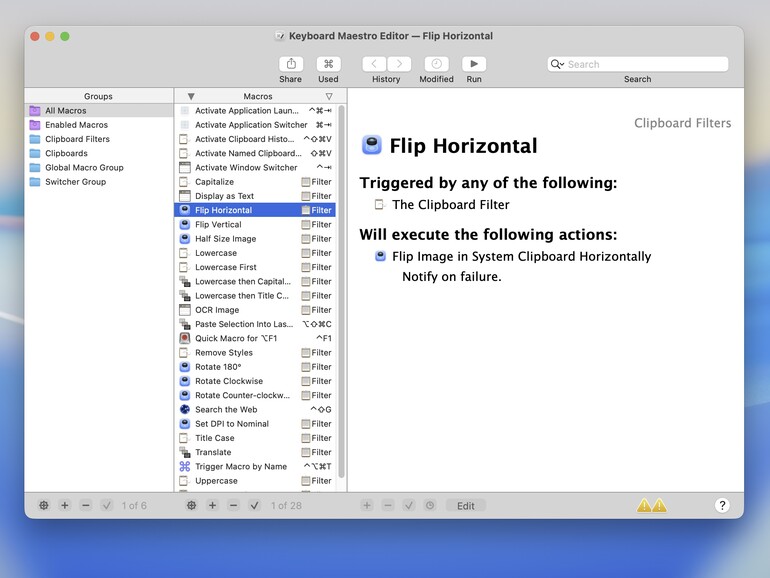Viewport: 770px width, 578px height.
Task: Click the Quick Macro record icon
Action: pos(185,338)
